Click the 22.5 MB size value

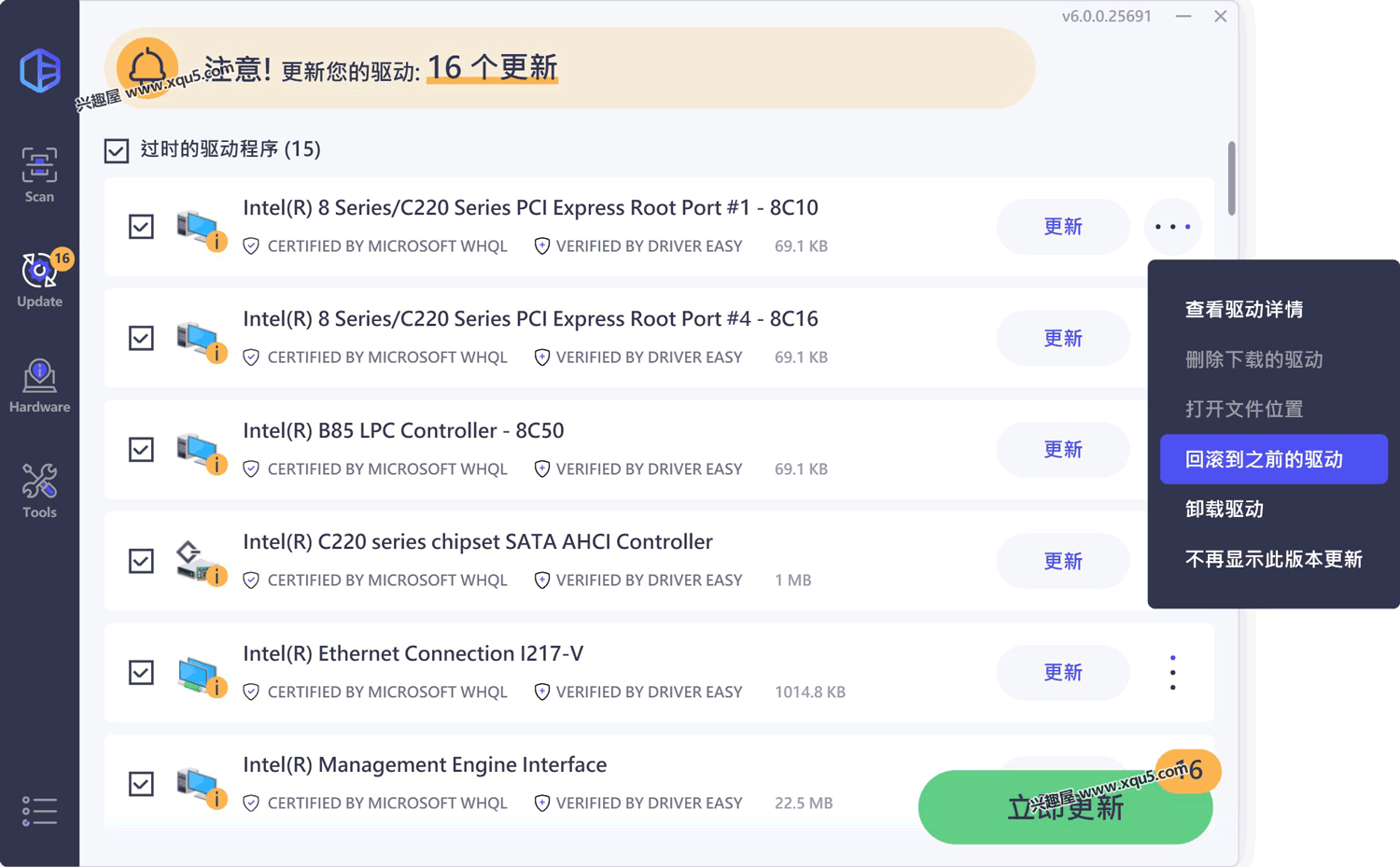tap(804, 803)
